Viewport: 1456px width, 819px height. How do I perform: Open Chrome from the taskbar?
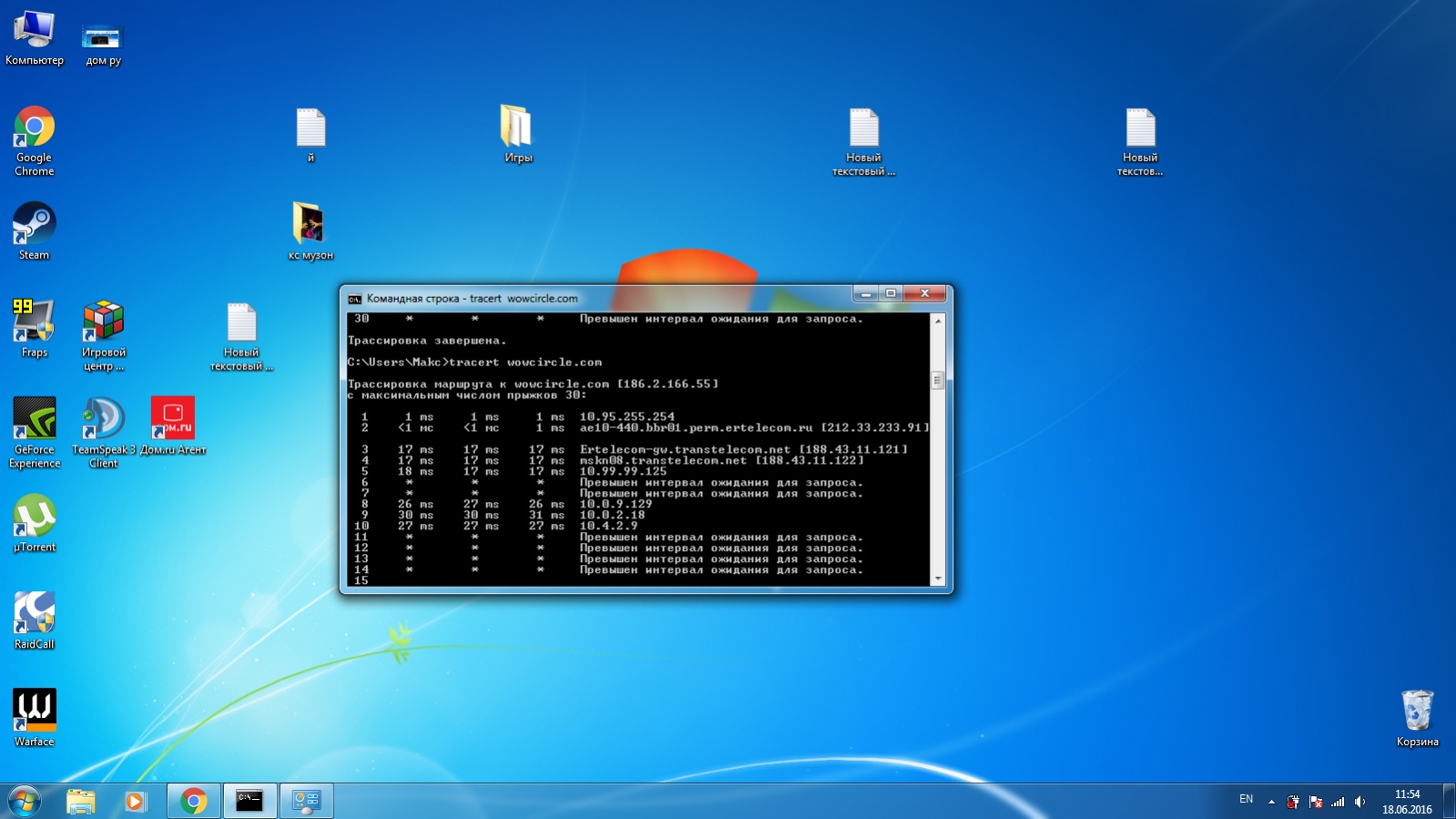click(193, 801)
